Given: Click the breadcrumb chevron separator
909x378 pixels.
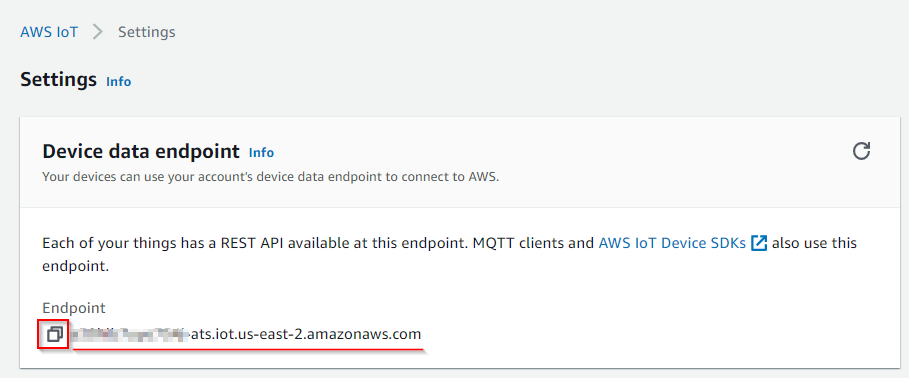Looking at the screenshot, I should click(x=97, y=32).
